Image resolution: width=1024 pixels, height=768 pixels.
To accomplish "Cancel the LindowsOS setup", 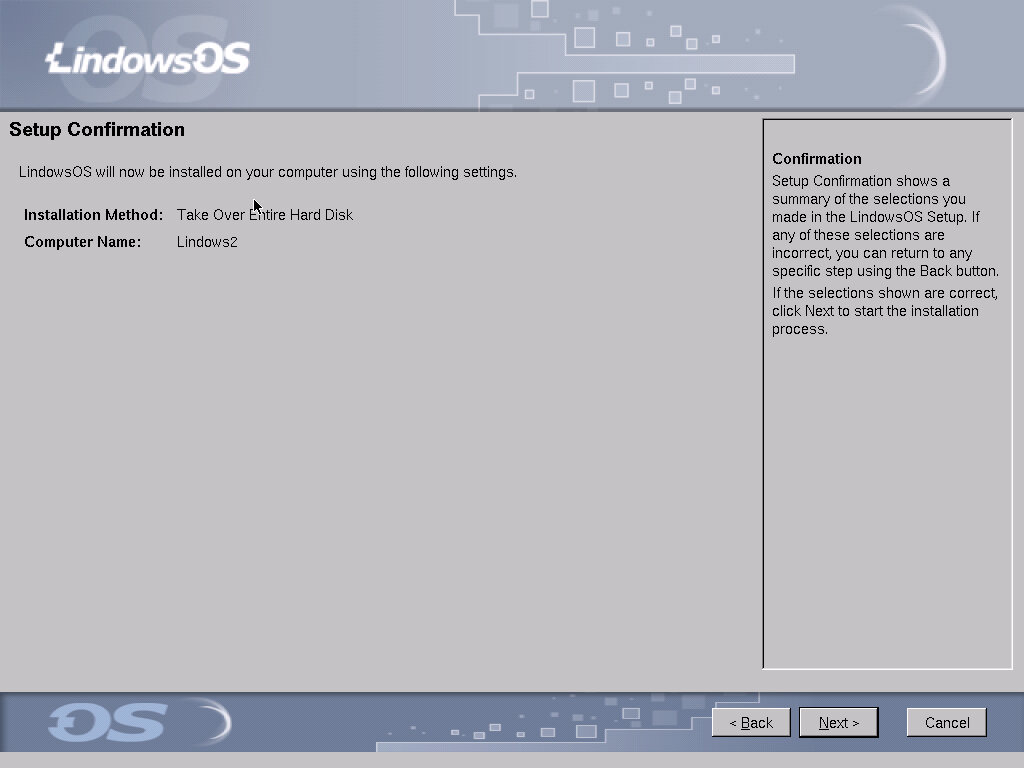I will click(x=946, y=722).
